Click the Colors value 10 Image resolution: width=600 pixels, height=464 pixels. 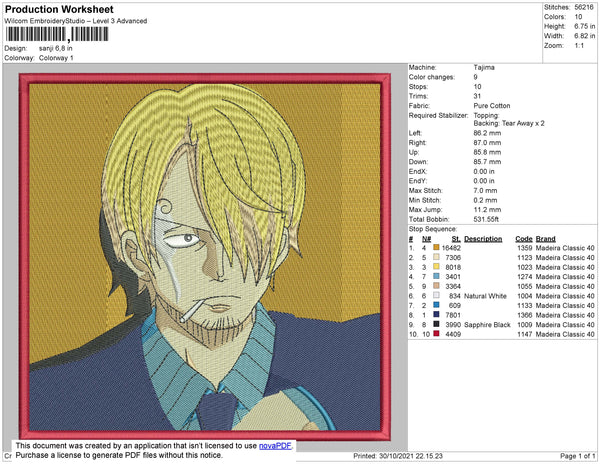click(x=578, y=17)
